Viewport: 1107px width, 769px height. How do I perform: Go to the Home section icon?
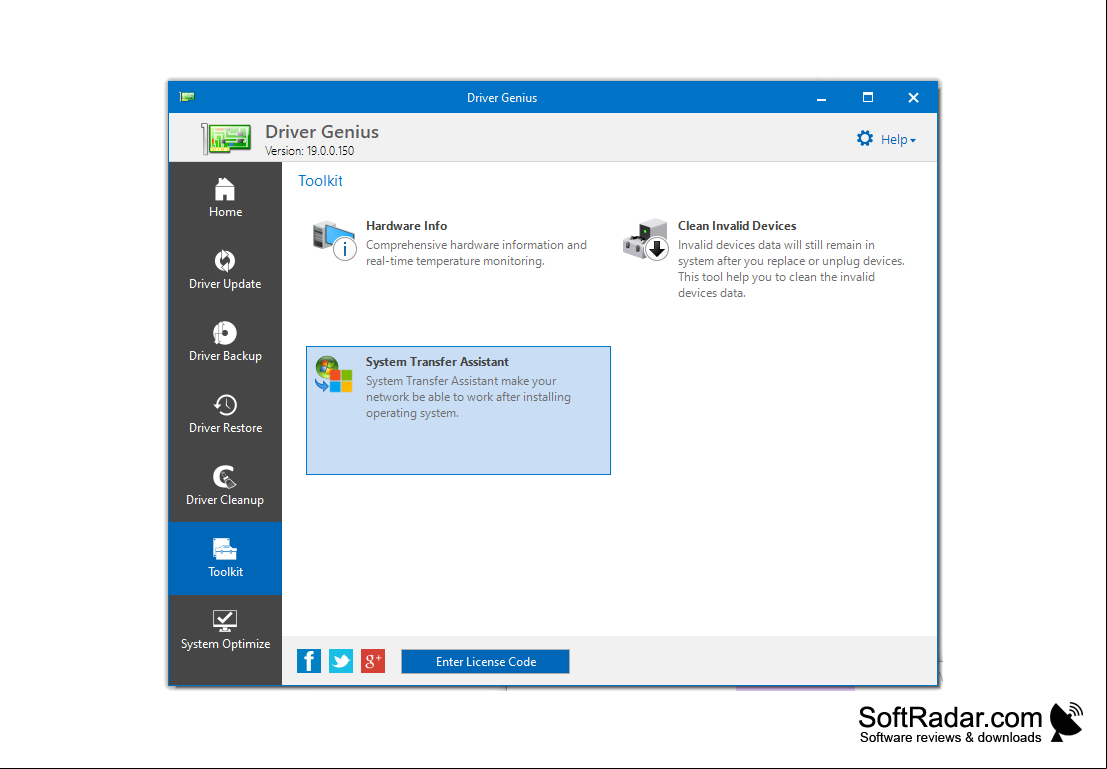(225, 189)
